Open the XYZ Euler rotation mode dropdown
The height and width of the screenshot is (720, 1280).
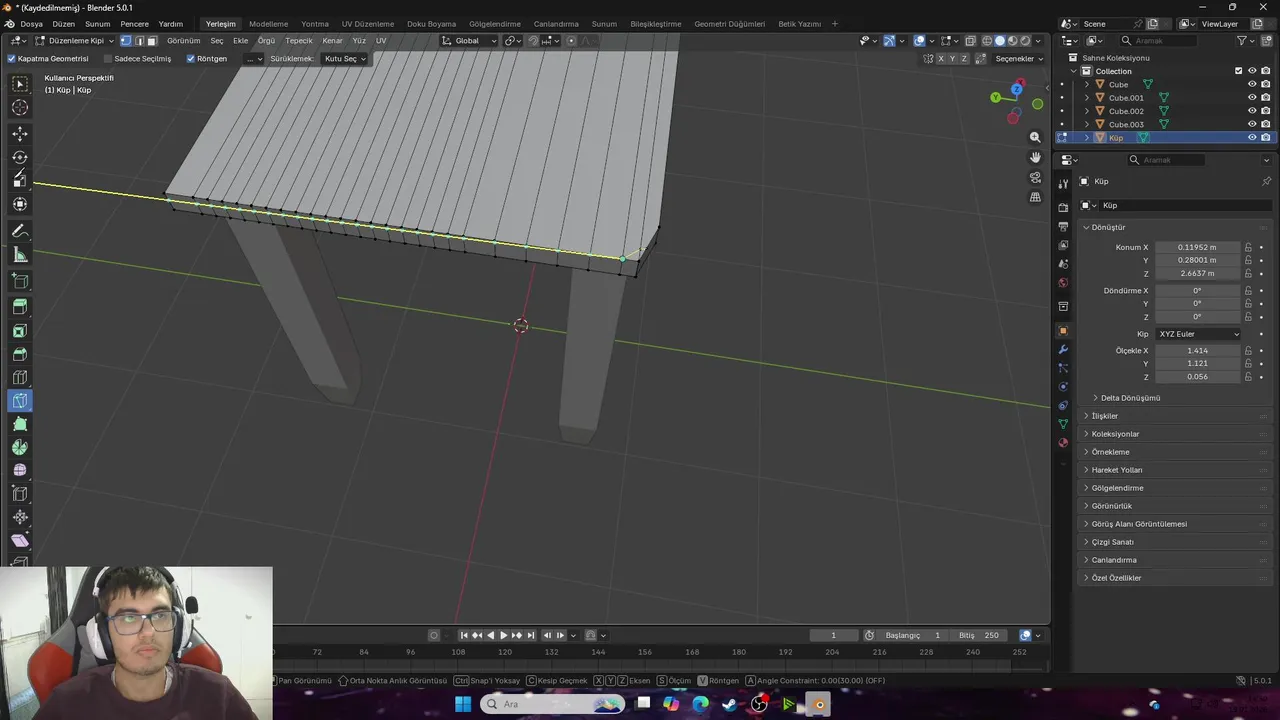1198,334
